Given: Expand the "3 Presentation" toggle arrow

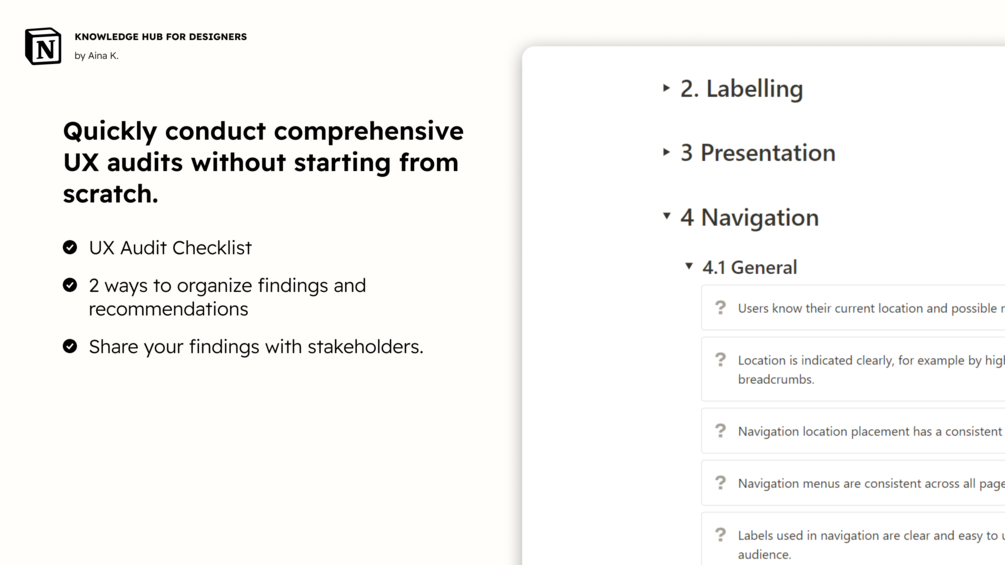Looking at the screenshot, I should pyautogui.click(x=666, y=152).
